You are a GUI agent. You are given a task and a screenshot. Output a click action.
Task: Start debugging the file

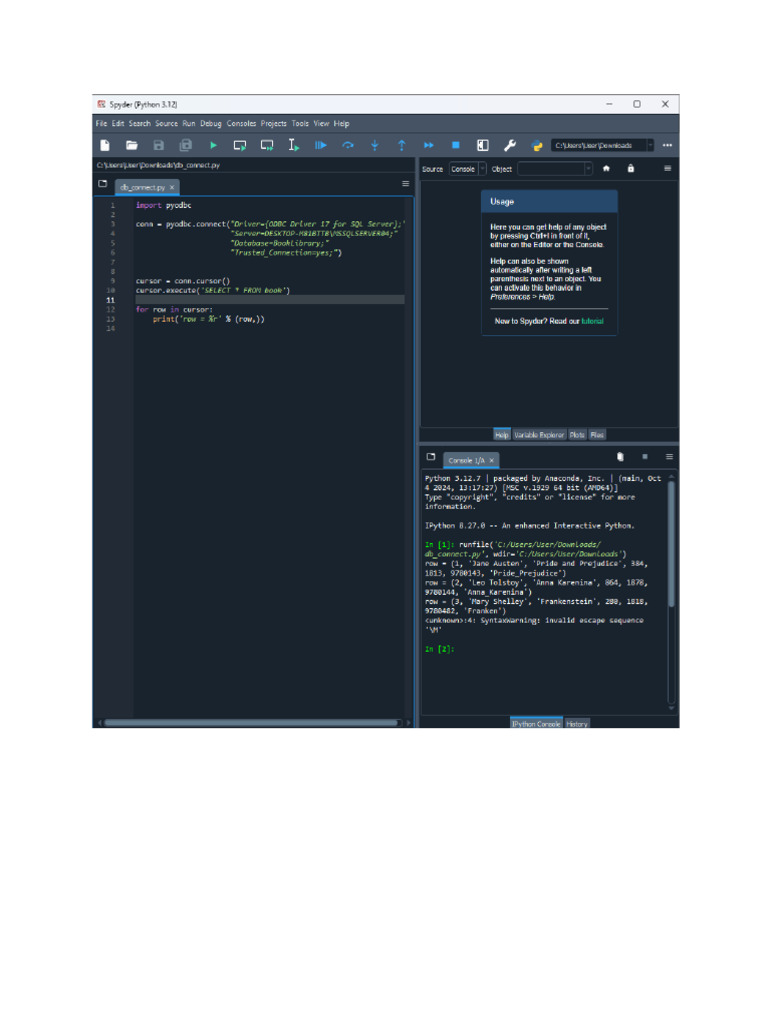[321, 145]
